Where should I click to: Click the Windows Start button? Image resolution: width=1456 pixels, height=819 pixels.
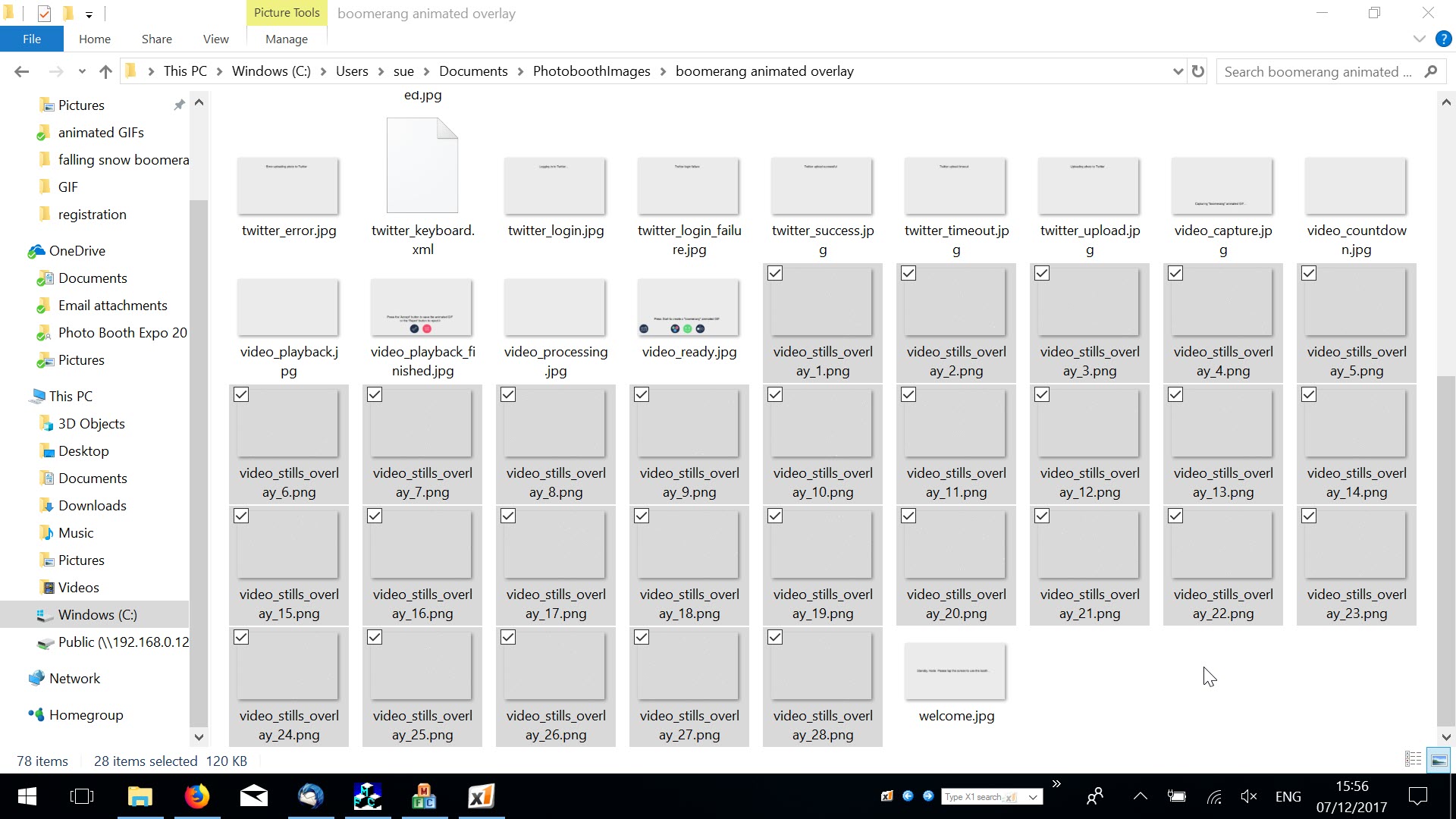pos(27,796)
